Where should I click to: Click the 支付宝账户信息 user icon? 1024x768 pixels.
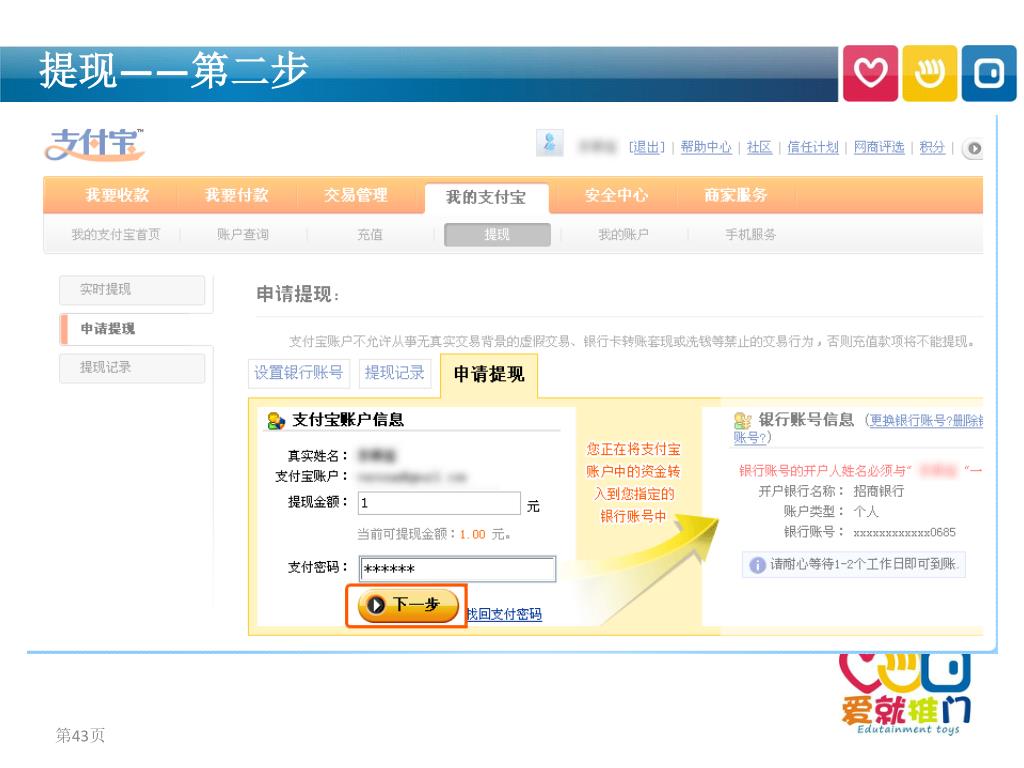pyautogui.click(x=276, y=421)
